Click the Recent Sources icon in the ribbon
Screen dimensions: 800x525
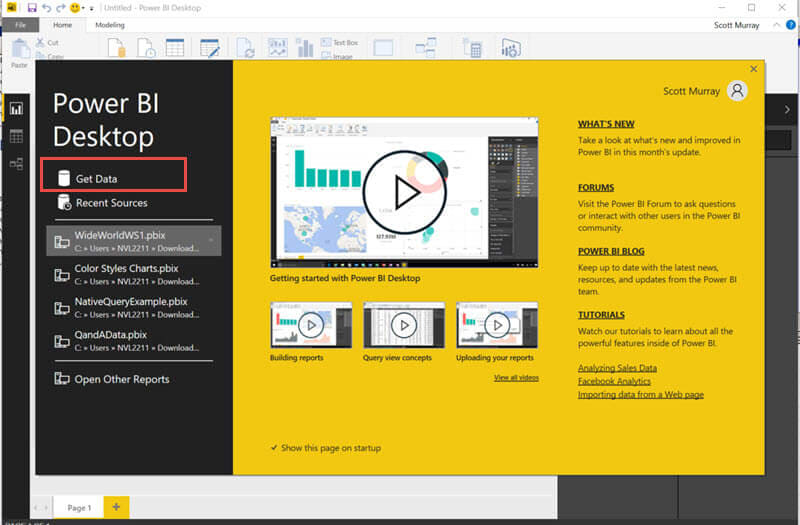coord(147,47)
